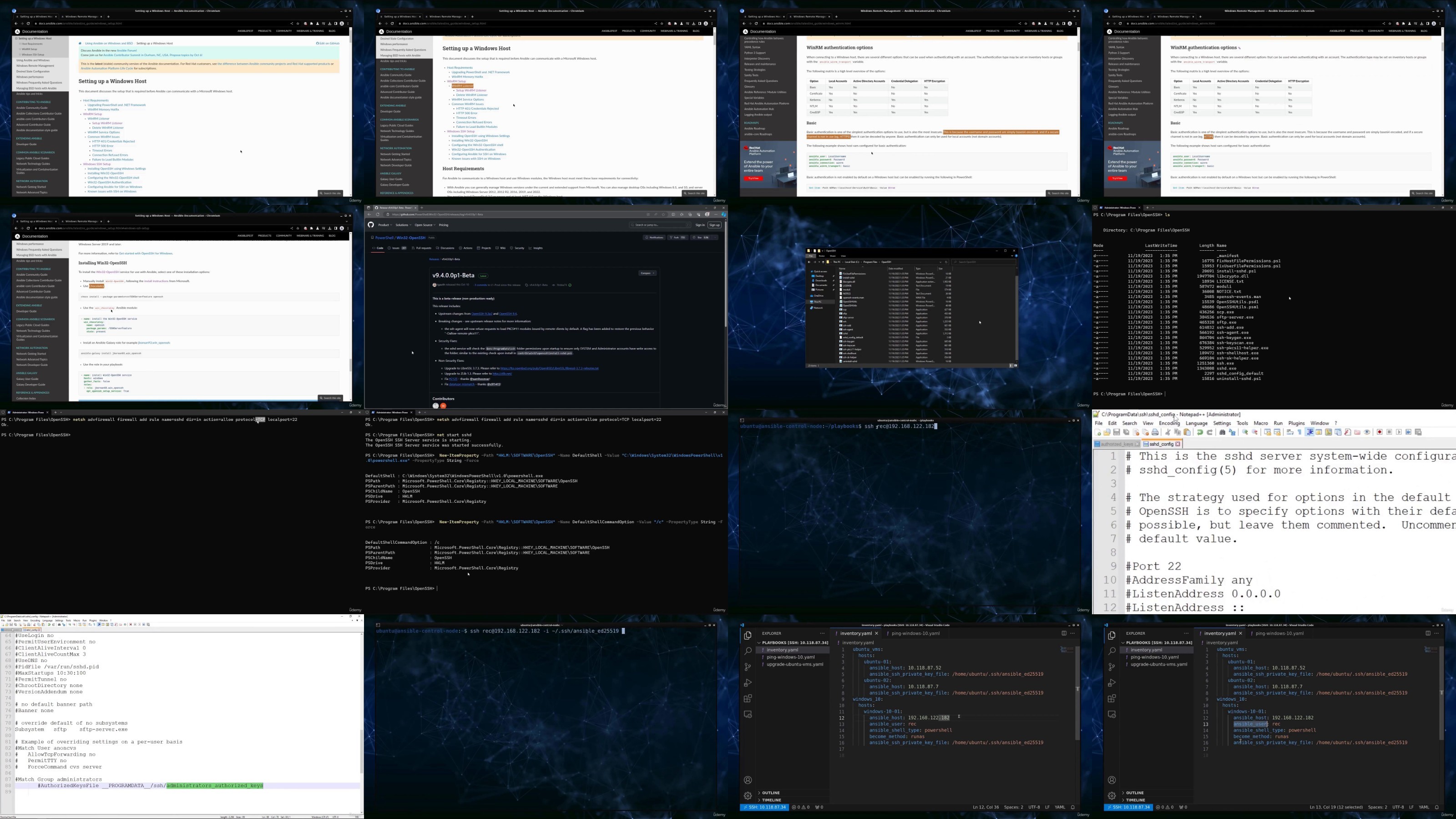This screenshot has height=819, width=1456.
Task: Click Print icon in large Notepad++ toolbar
Action: pos(1155,432)
